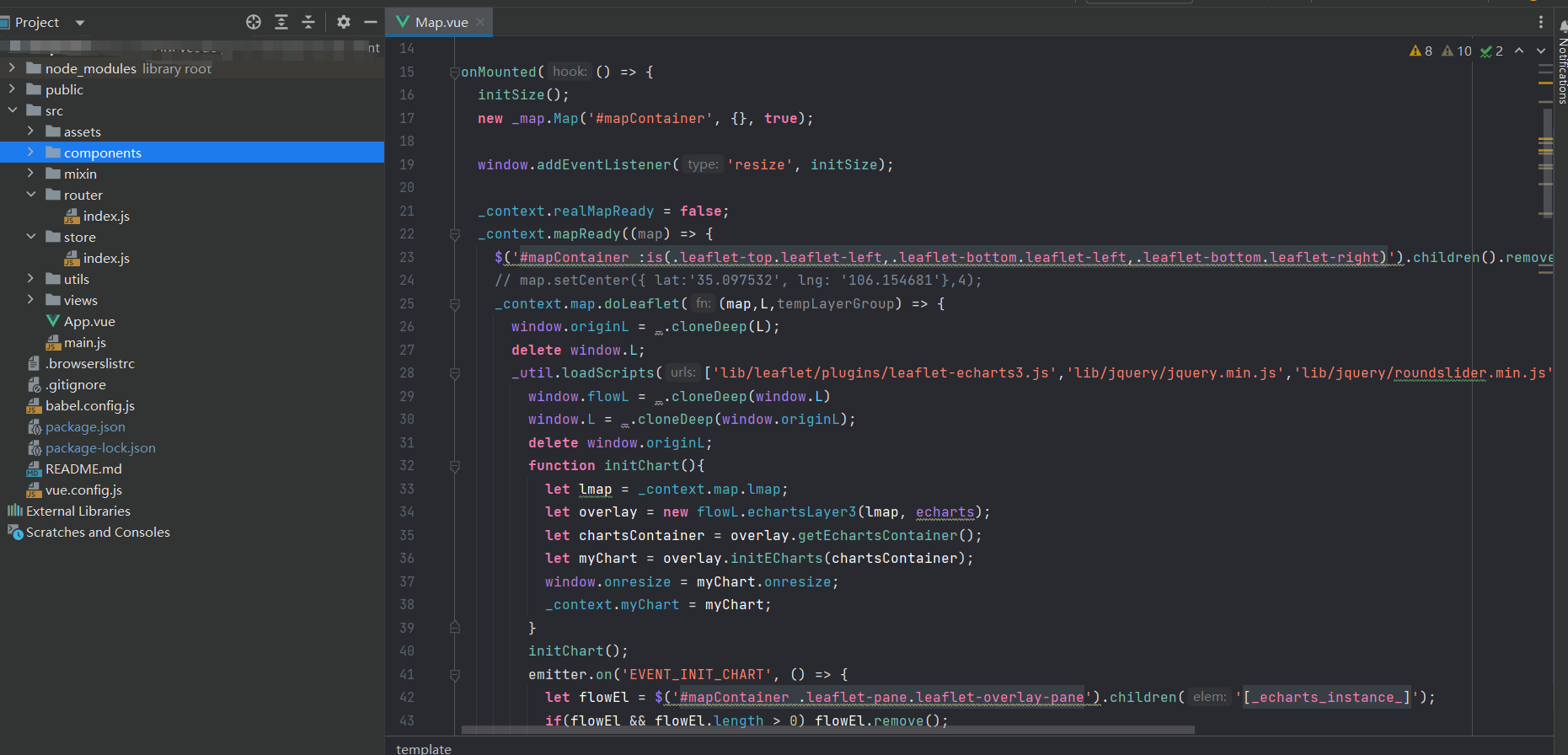Expand the public folder
The width and height of the screenshot is (1568, 755).
point(12,89)
